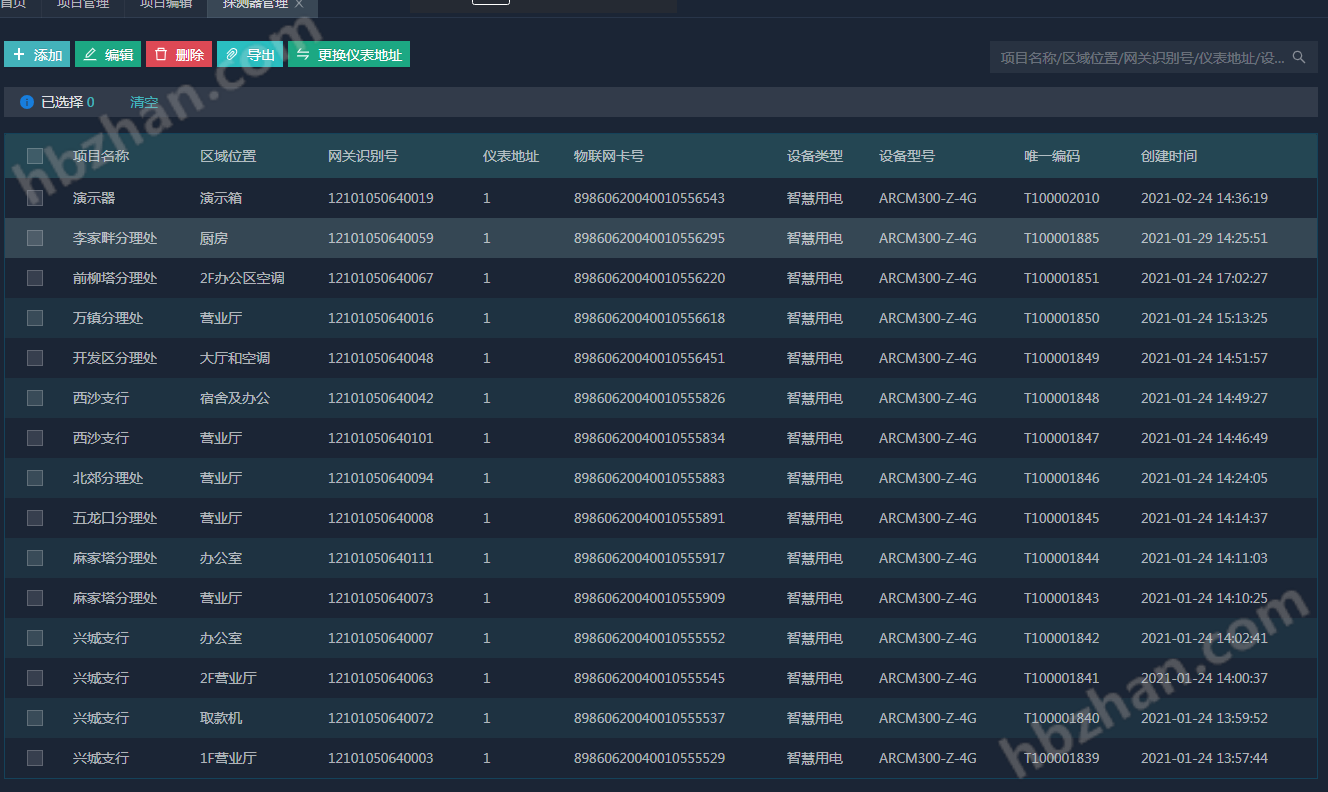Click the 创建时间 column header

pyautogui.click(x=1168, y=156)
